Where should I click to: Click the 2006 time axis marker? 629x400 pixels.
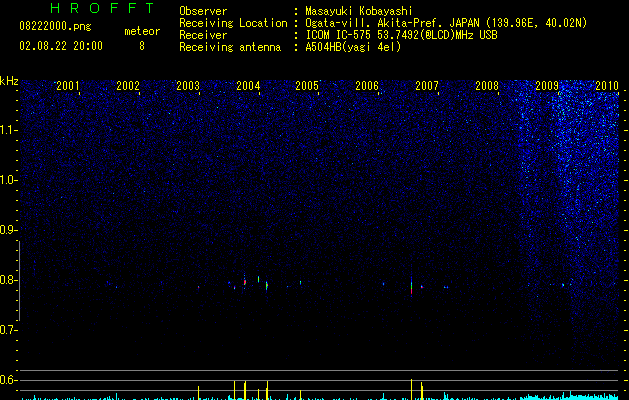[x=367, y=85]
